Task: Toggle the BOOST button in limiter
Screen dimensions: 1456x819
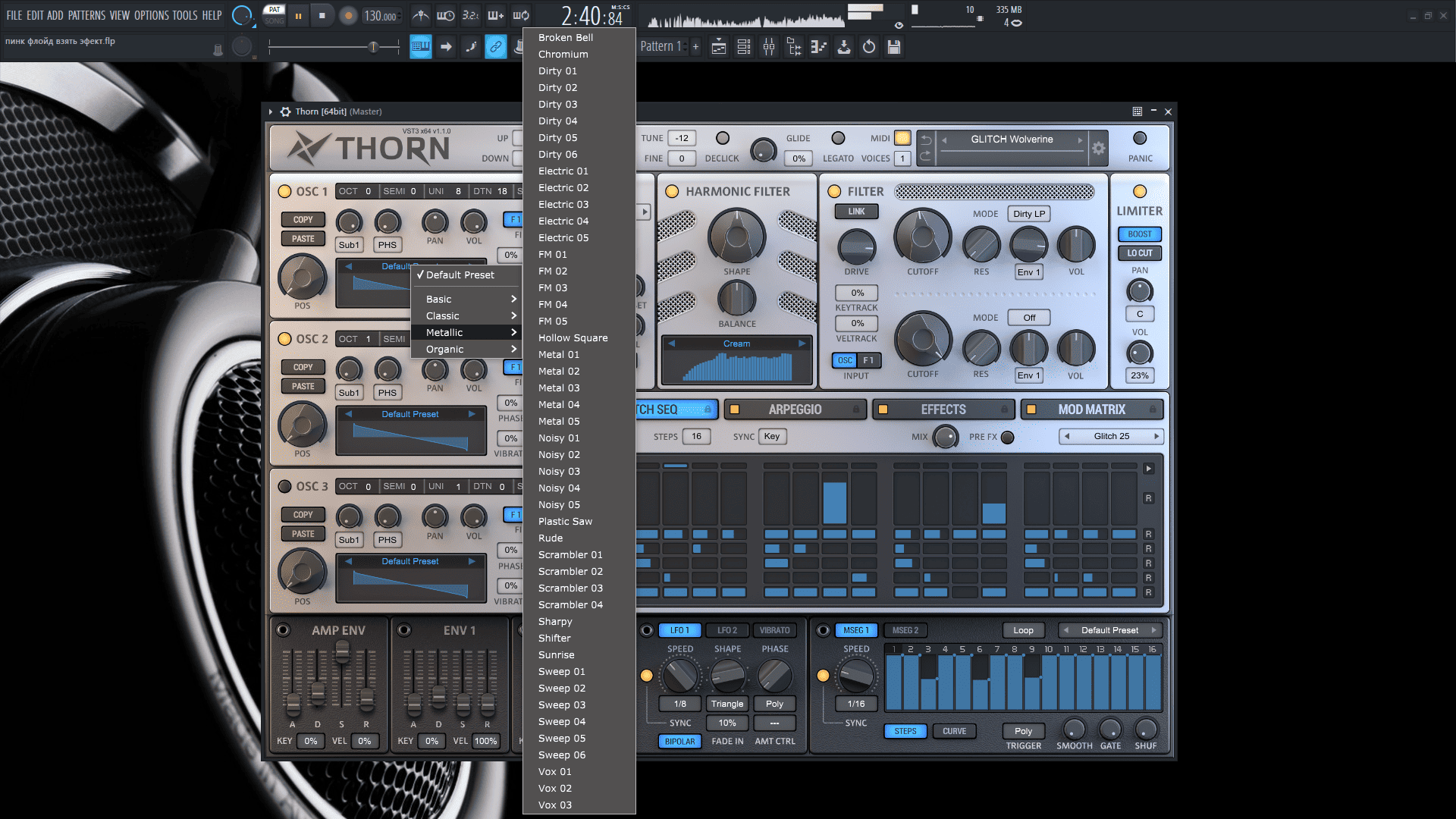Action: (x=1140, y=234)
